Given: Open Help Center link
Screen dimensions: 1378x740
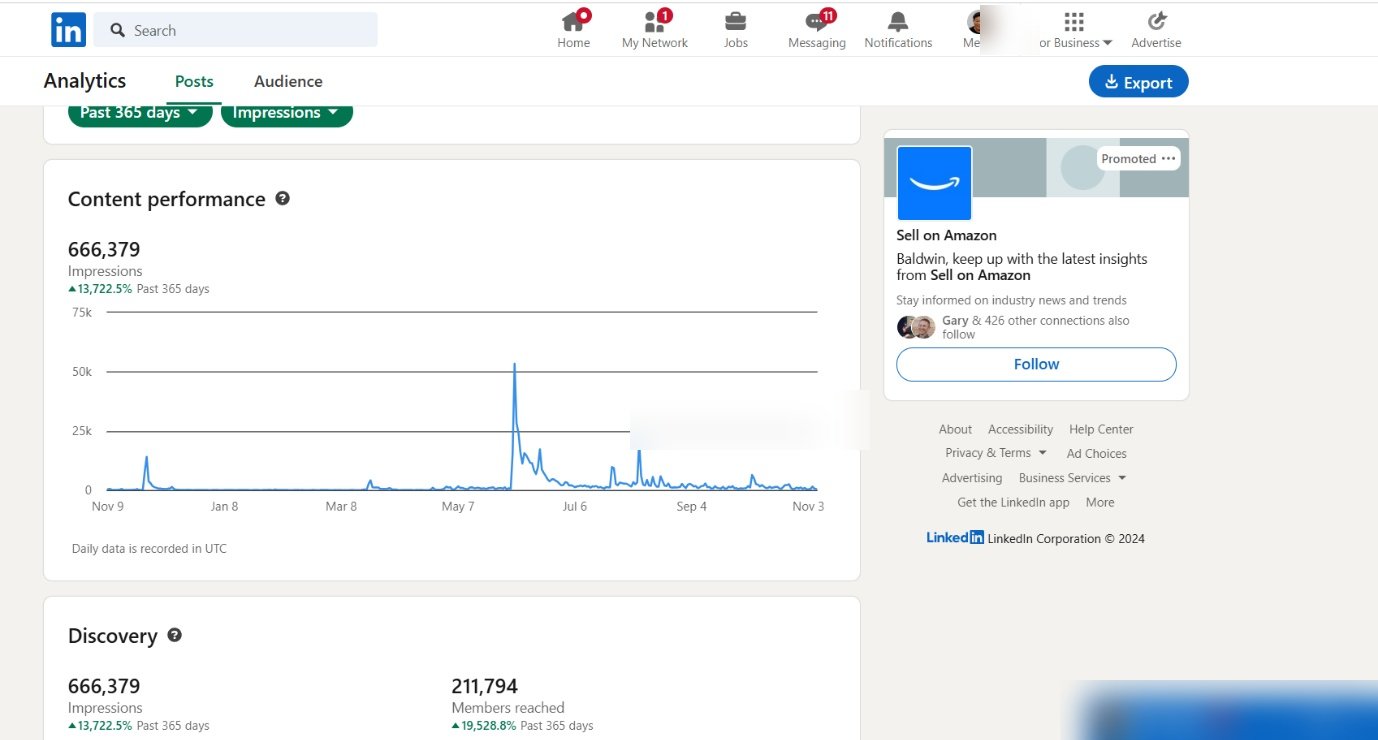Looking at the screenshot, I should [1101, 429].
